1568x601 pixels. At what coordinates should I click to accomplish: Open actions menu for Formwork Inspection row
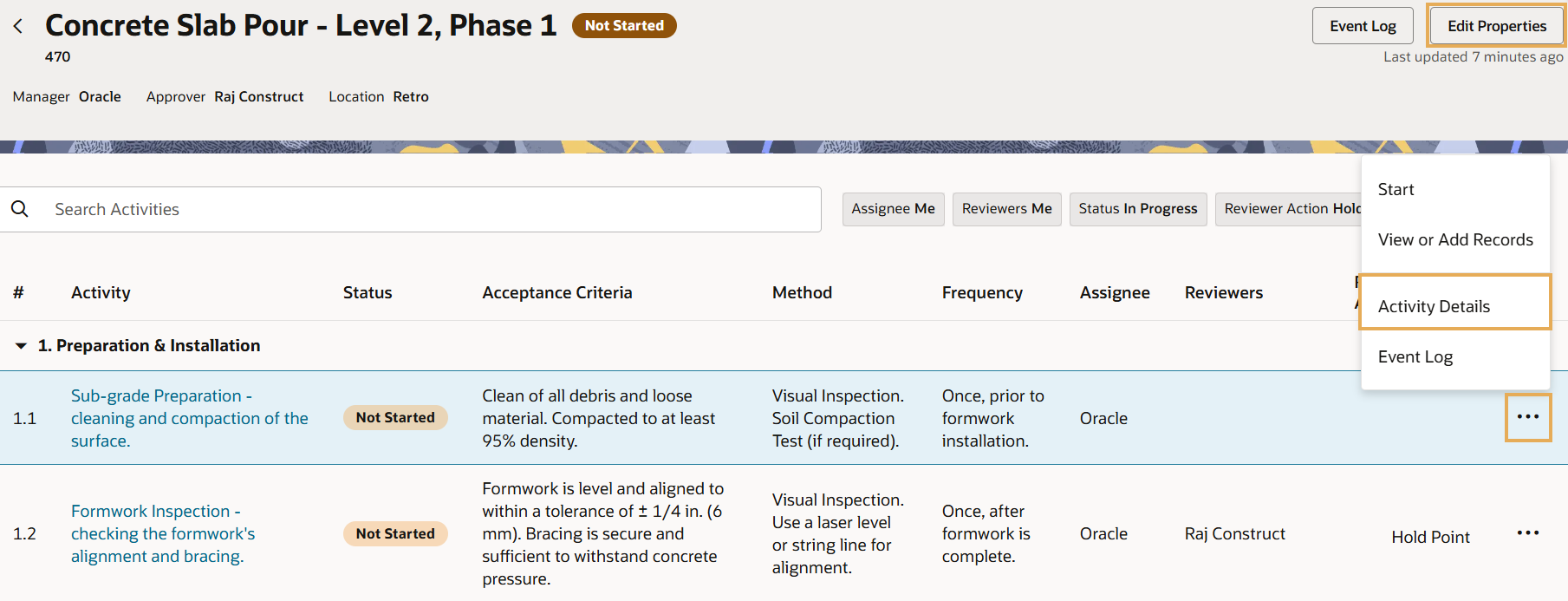1527,532
